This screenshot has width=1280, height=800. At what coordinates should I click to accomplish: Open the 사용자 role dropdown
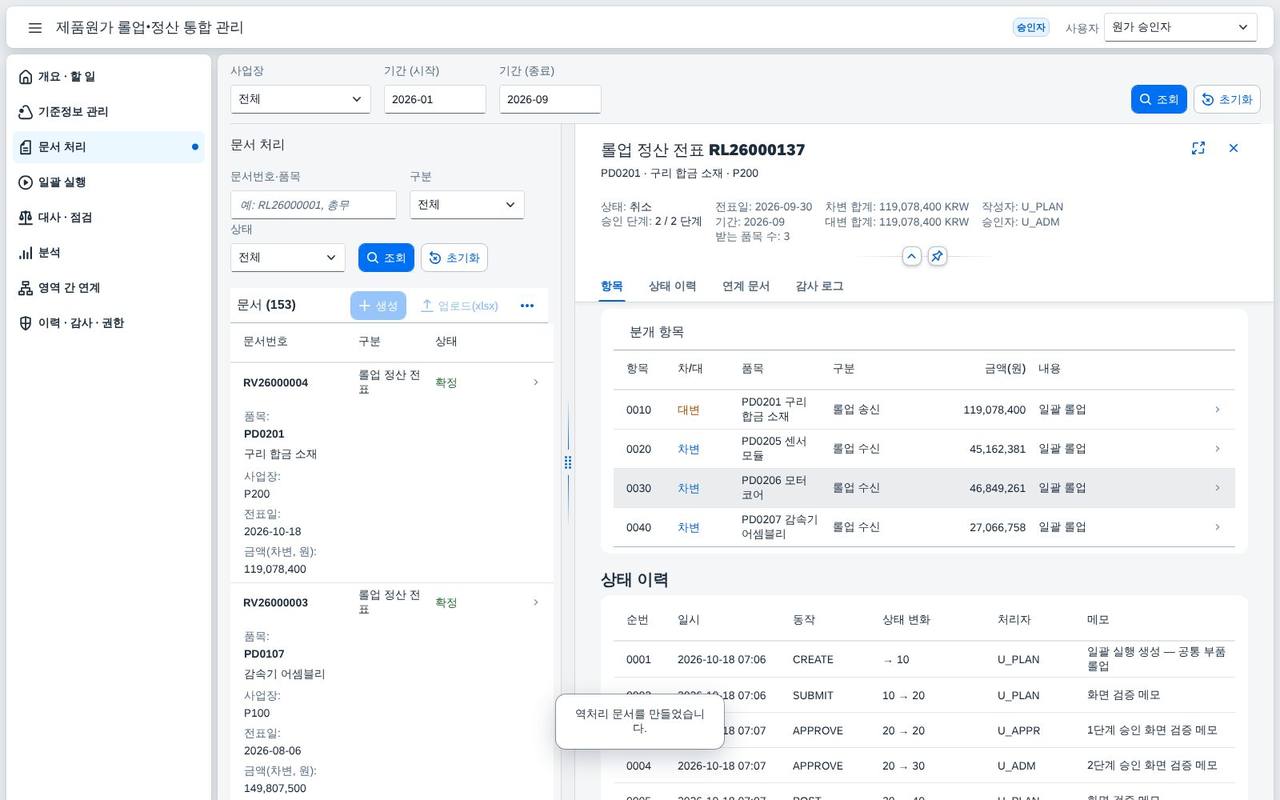tap(1181, 27)
